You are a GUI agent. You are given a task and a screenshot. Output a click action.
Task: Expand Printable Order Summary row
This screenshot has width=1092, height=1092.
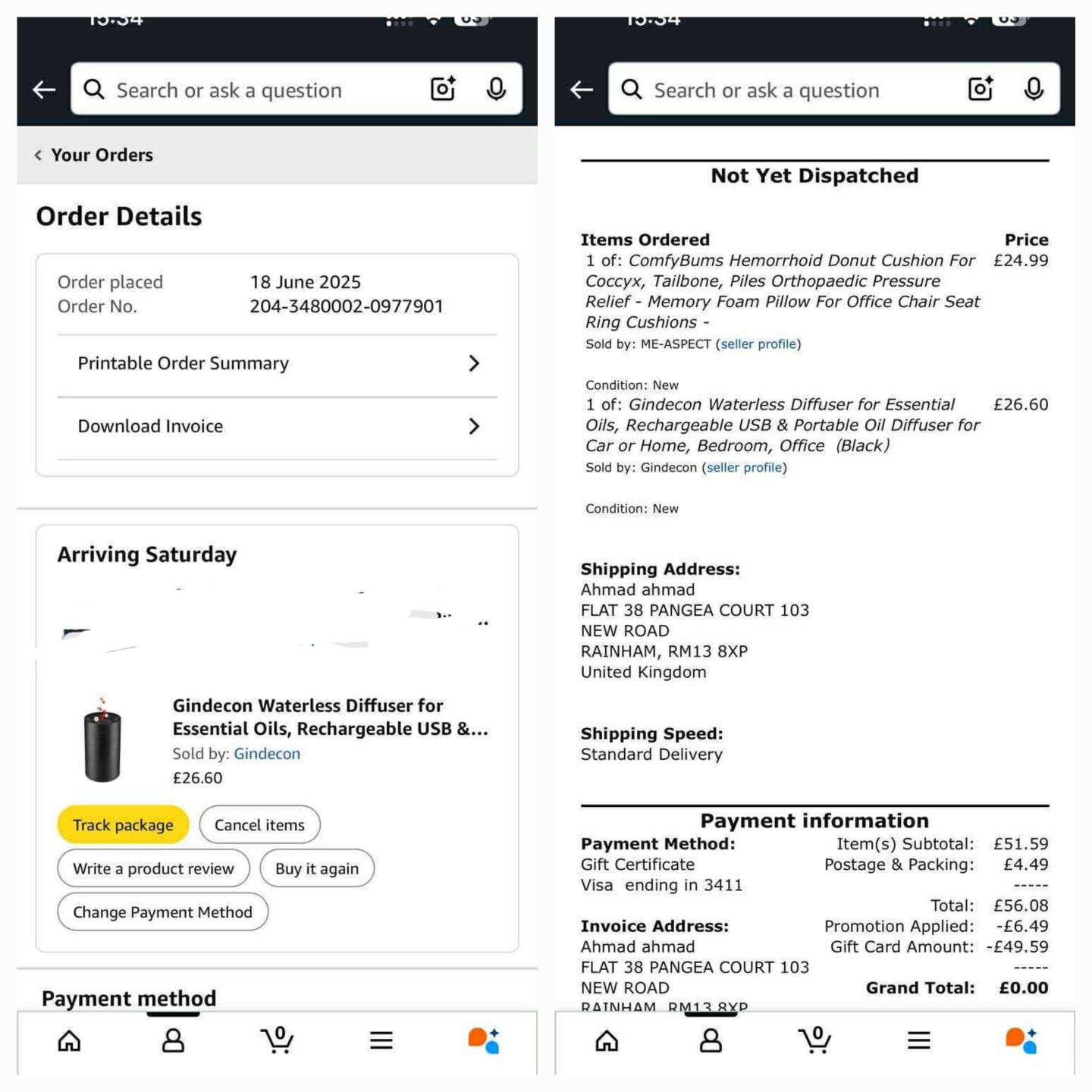278,363
